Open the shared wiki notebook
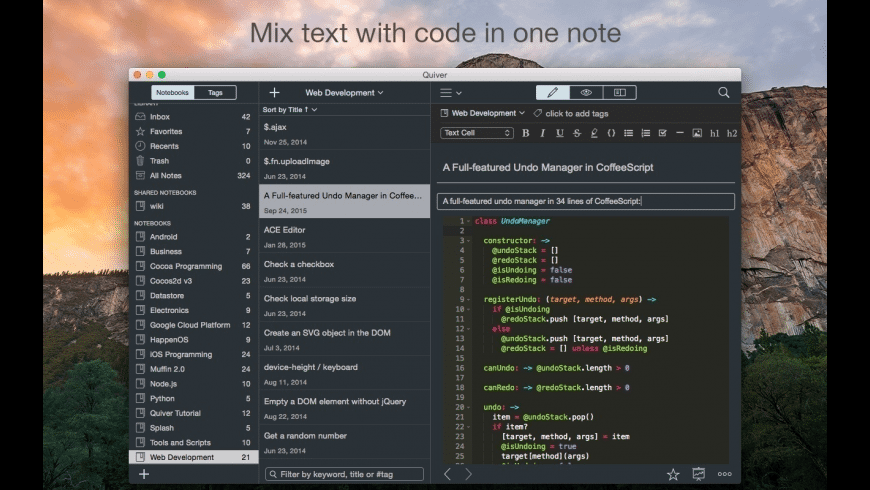870x490 pixels. [x=192, y=206]
